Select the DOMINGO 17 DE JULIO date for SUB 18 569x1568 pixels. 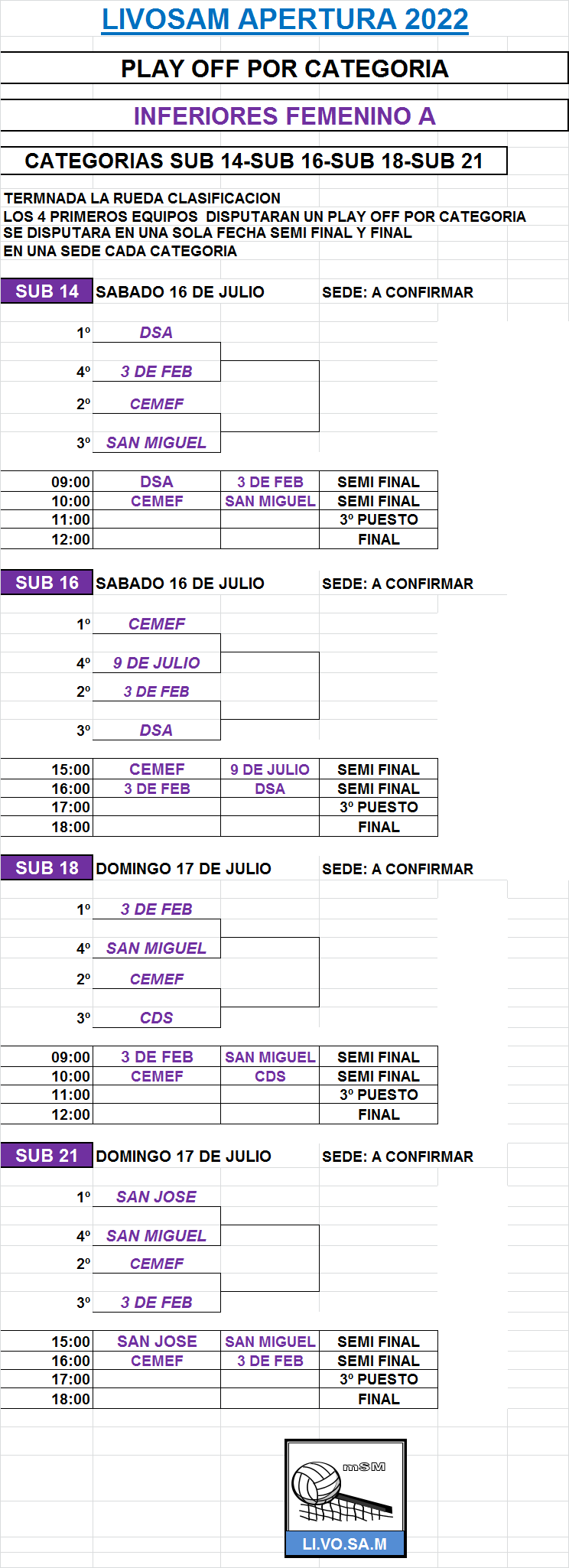click(x=184, y=869)
